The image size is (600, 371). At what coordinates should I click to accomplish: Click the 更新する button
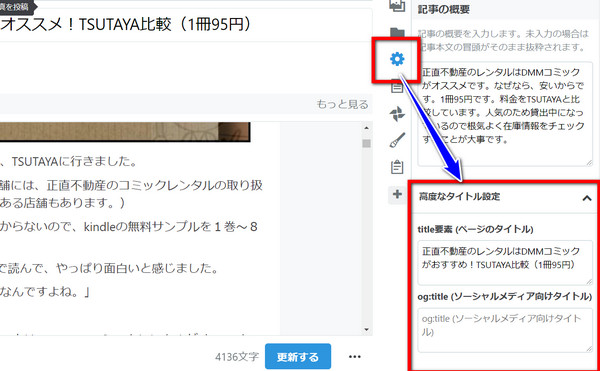298,356
